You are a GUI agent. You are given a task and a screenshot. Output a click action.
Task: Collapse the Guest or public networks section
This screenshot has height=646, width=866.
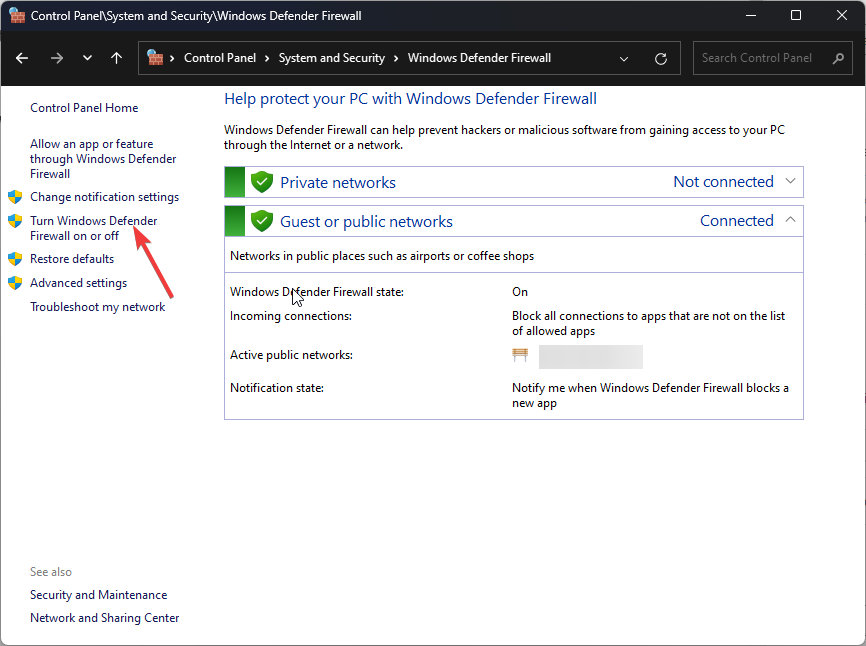tap(790, 220)
